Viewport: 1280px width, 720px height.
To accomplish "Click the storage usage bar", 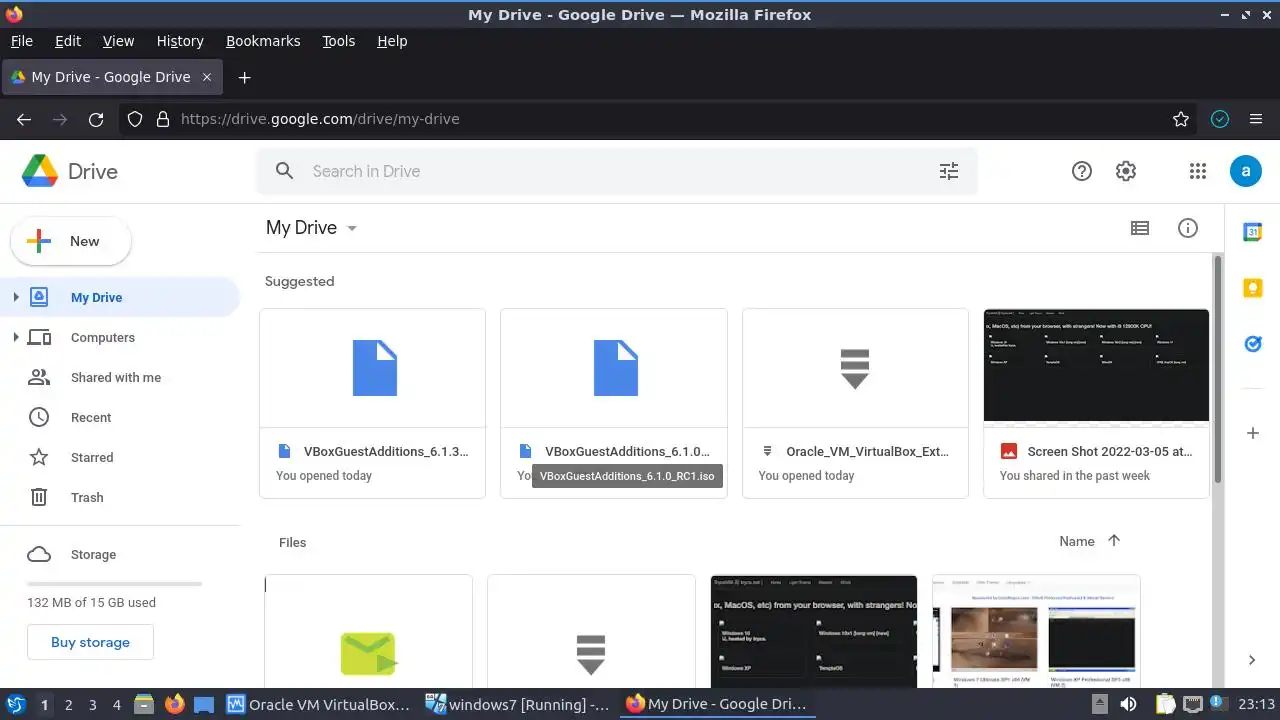I will pos(114,584).
